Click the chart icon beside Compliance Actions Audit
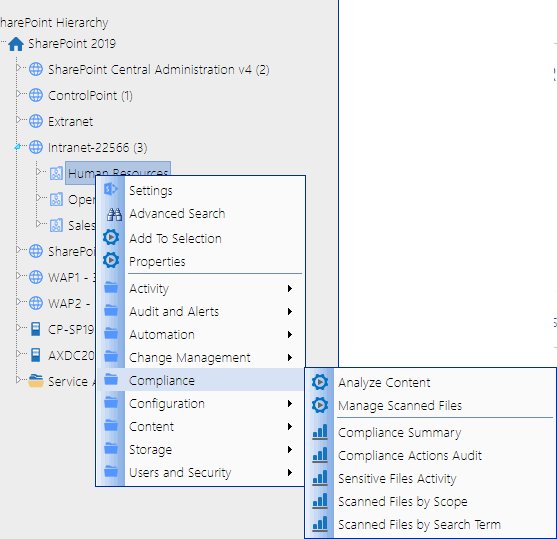 point(320,455)
